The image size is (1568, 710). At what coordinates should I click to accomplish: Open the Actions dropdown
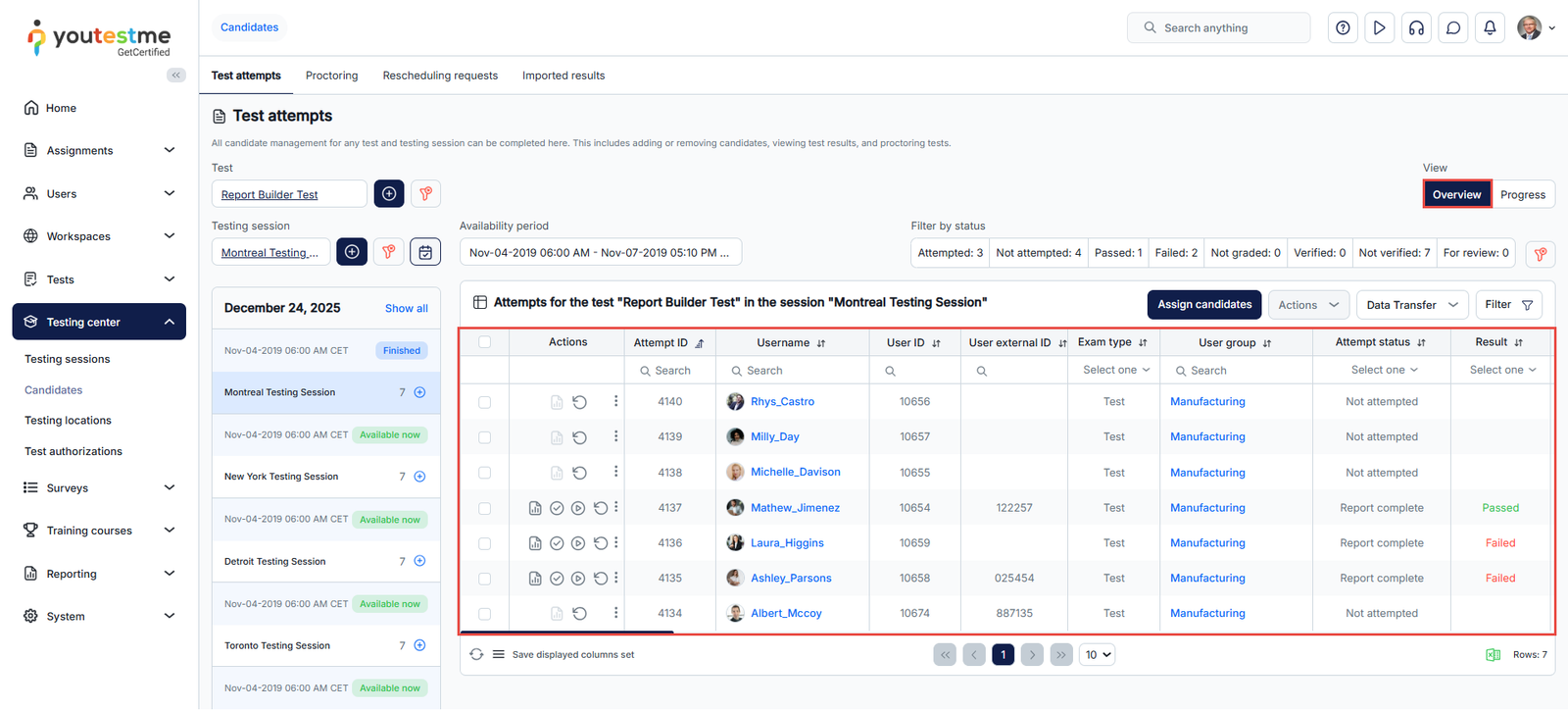point(1307,305)
